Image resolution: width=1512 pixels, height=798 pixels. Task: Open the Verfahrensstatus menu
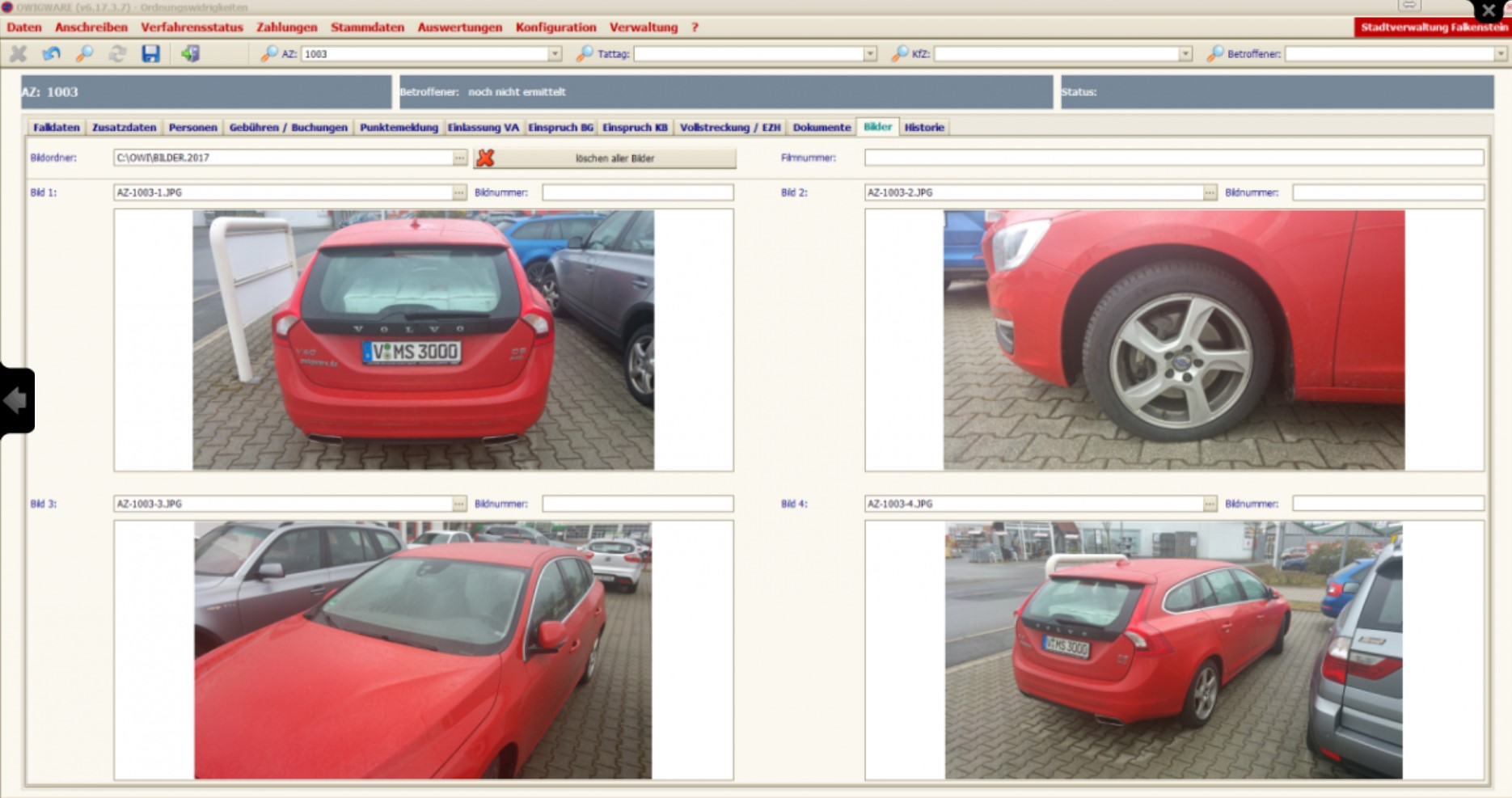coord(192,27)
